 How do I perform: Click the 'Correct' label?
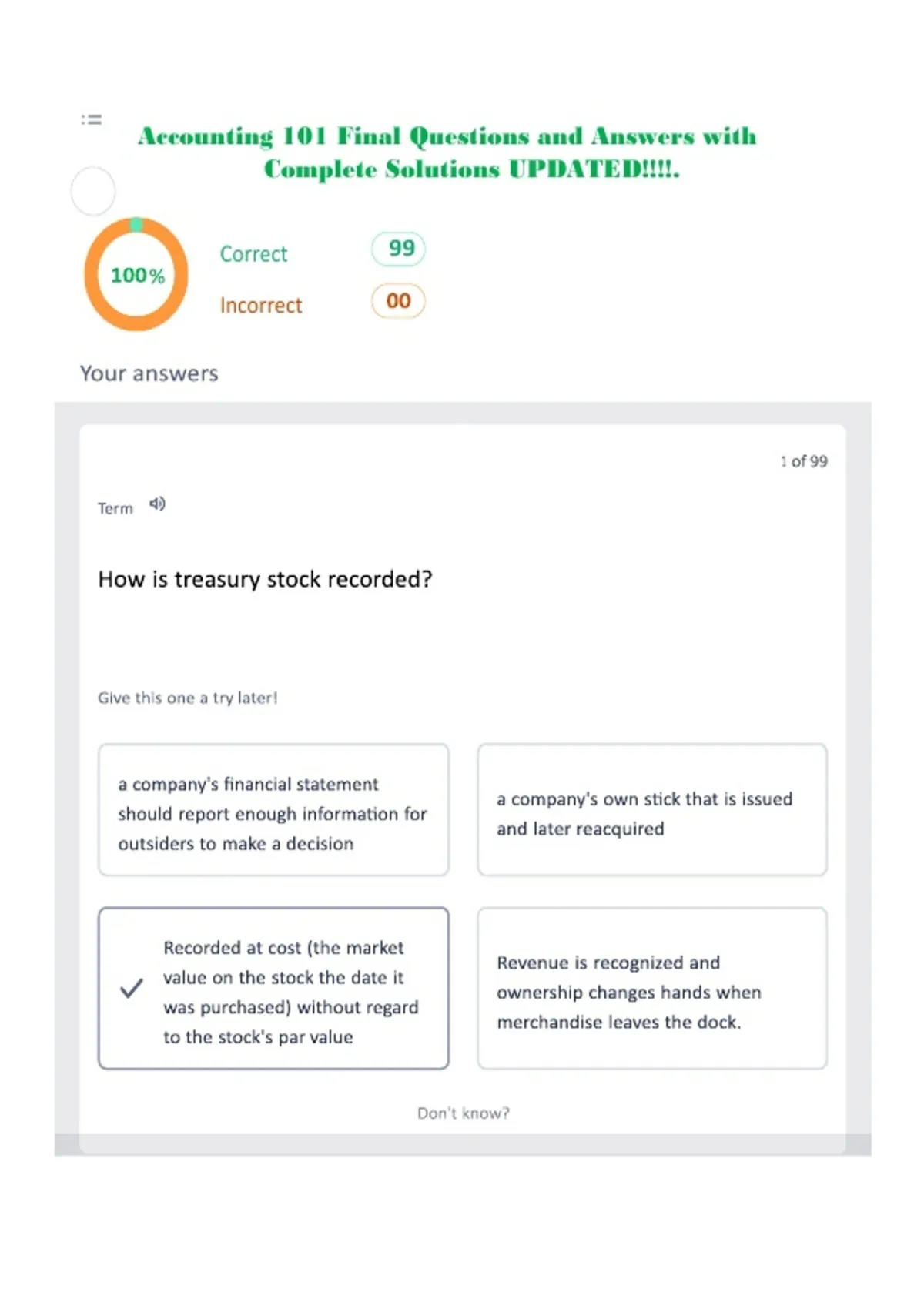tap(253, 254)
